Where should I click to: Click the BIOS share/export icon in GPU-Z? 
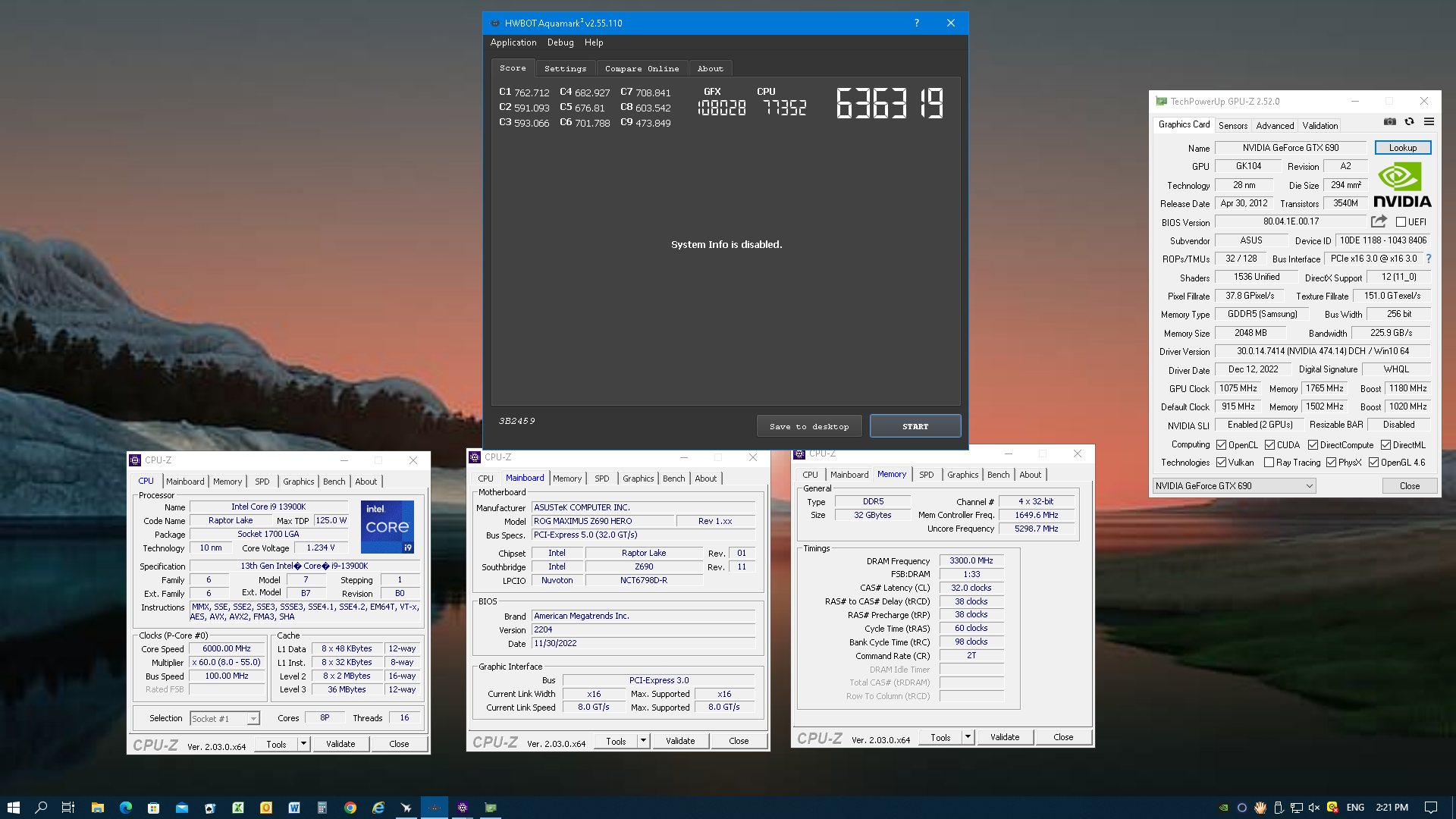tap(1379, 221)
